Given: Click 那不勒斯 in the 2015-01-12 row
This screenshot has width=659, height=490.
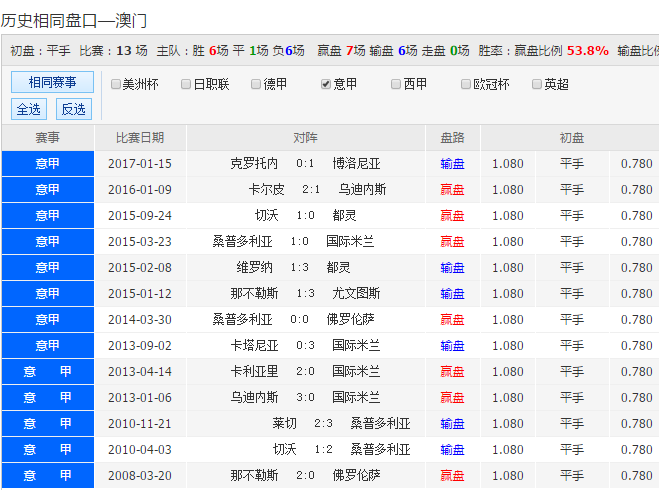Looking at the screenshot, I should [x=254, y=293].
